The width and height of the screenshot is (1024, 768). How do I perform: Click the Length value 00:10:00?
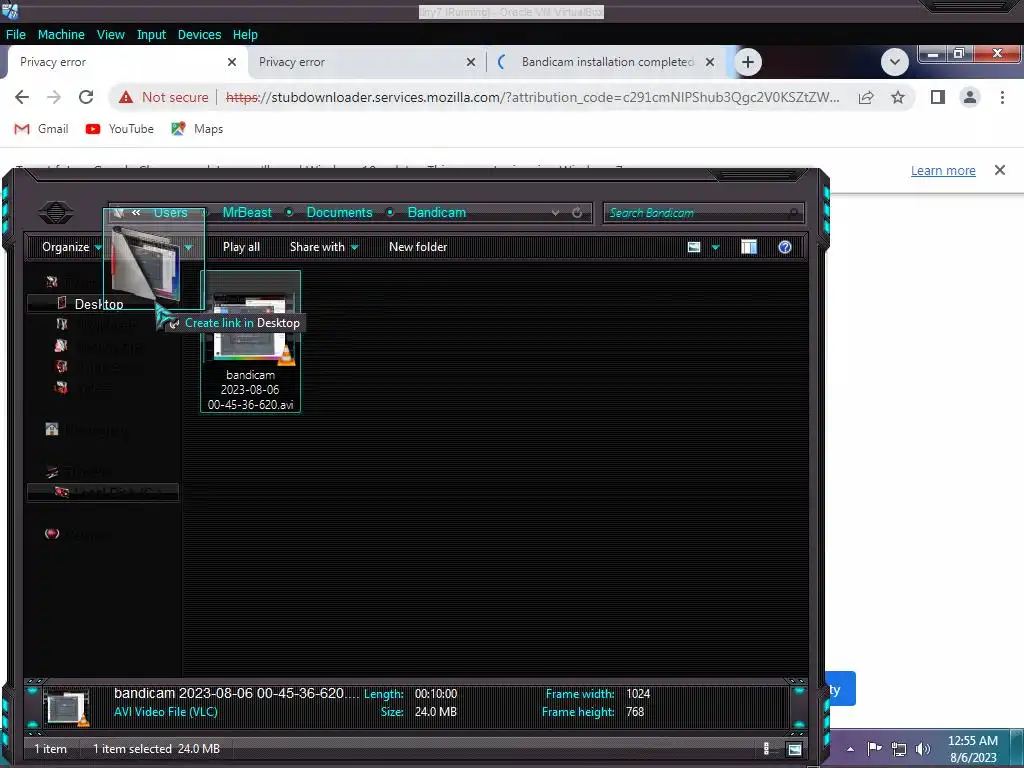tap(436, 694)
